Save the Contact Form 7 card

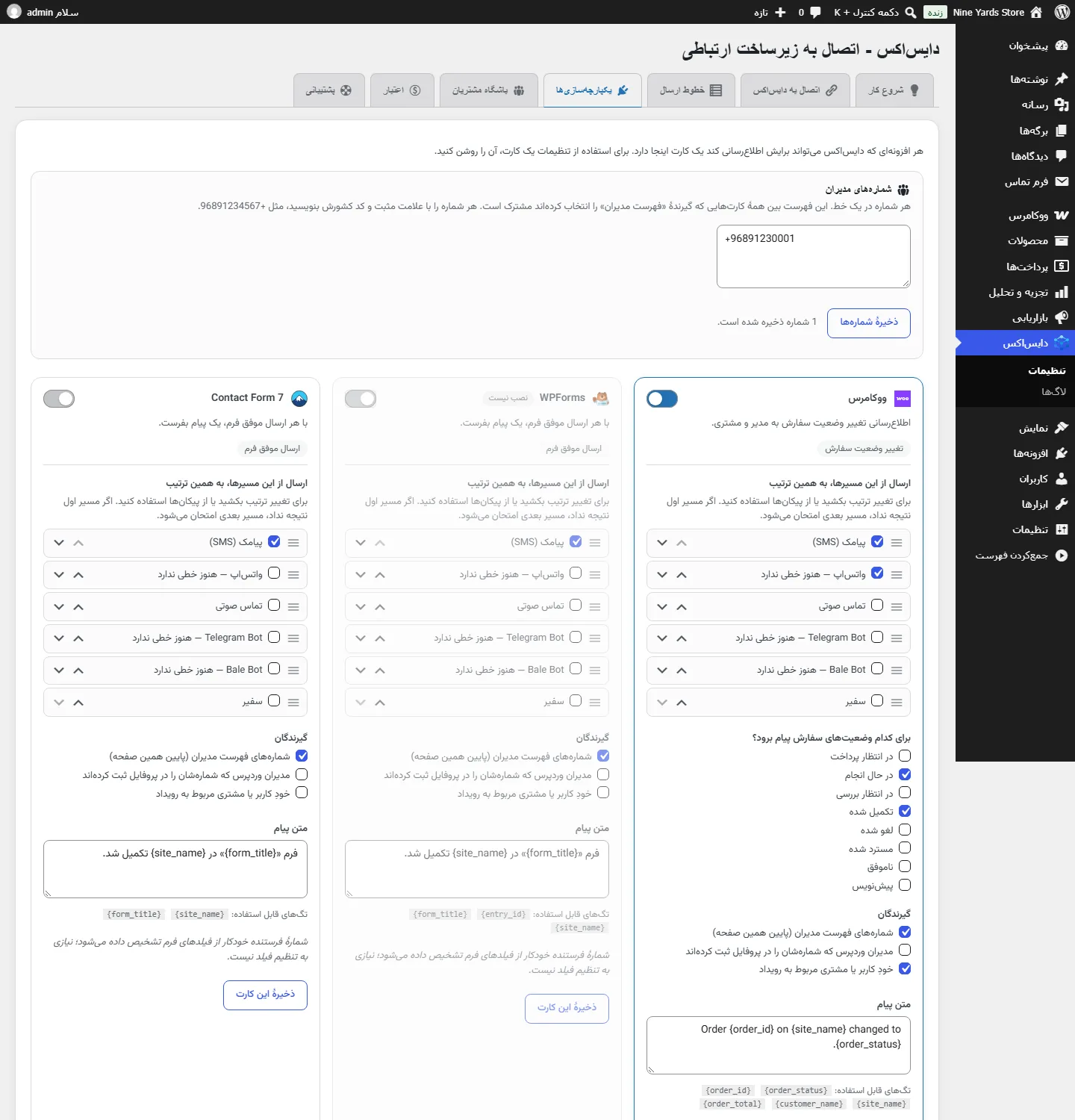coord(265,995)
